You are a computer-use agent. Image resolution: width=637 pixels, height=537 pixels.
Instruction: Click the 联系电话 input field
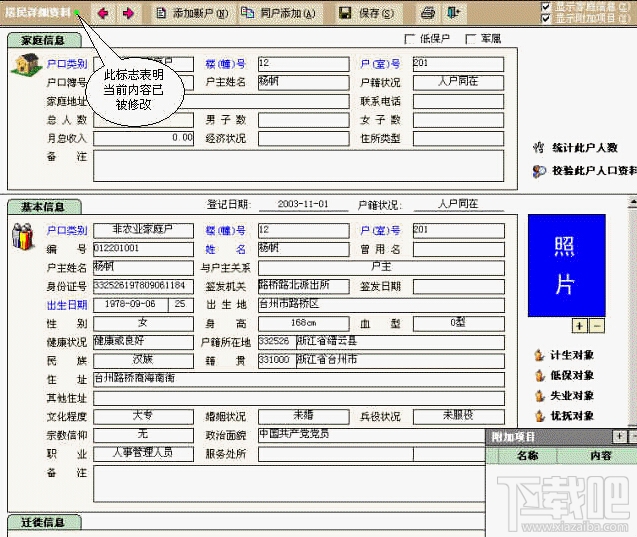point(458,101)
